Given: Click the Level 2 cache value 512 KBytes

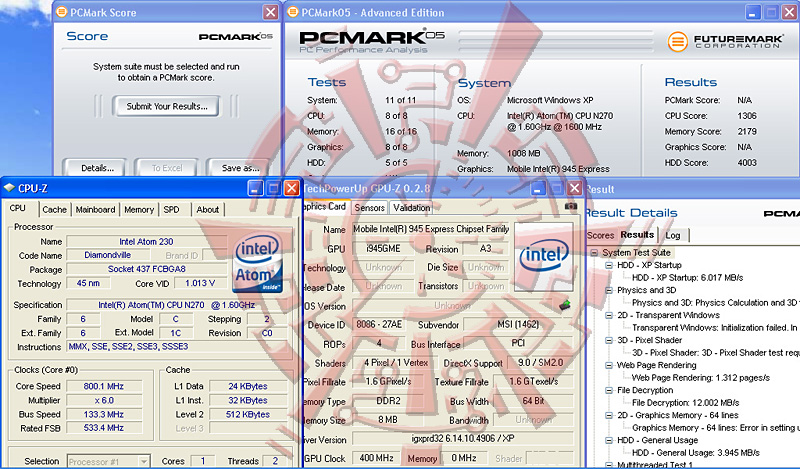Looking at the screenshot, I should click(248, 414).
